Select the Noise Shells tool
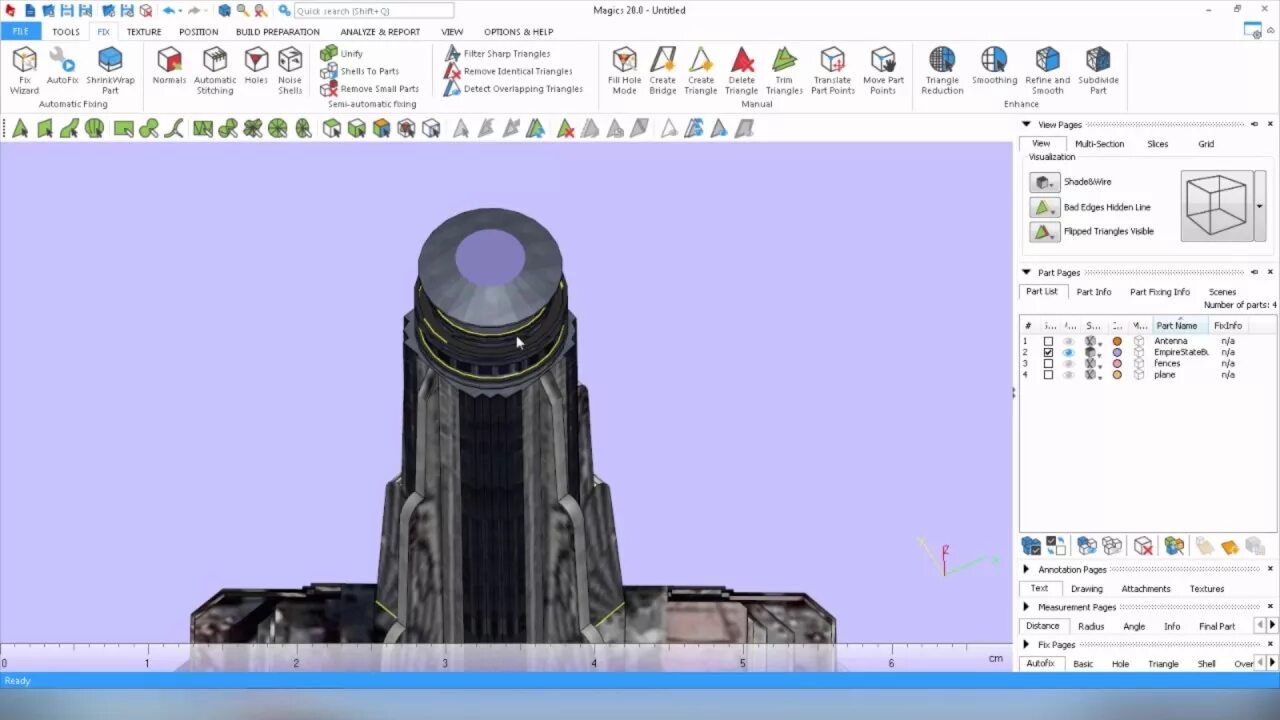Screen dimensions: 1280x720 click(x=290, y=70)
